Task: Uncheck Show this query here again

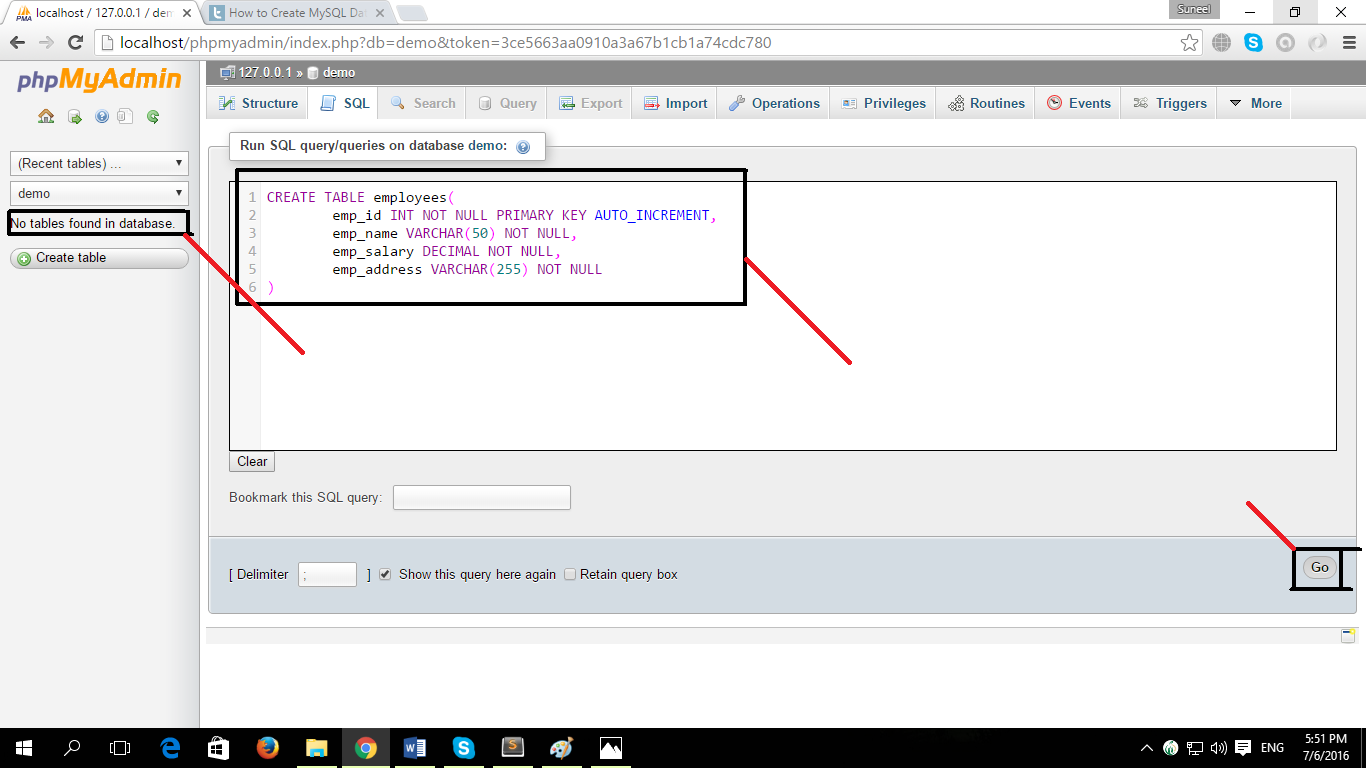Action: (x=385, y=574)
